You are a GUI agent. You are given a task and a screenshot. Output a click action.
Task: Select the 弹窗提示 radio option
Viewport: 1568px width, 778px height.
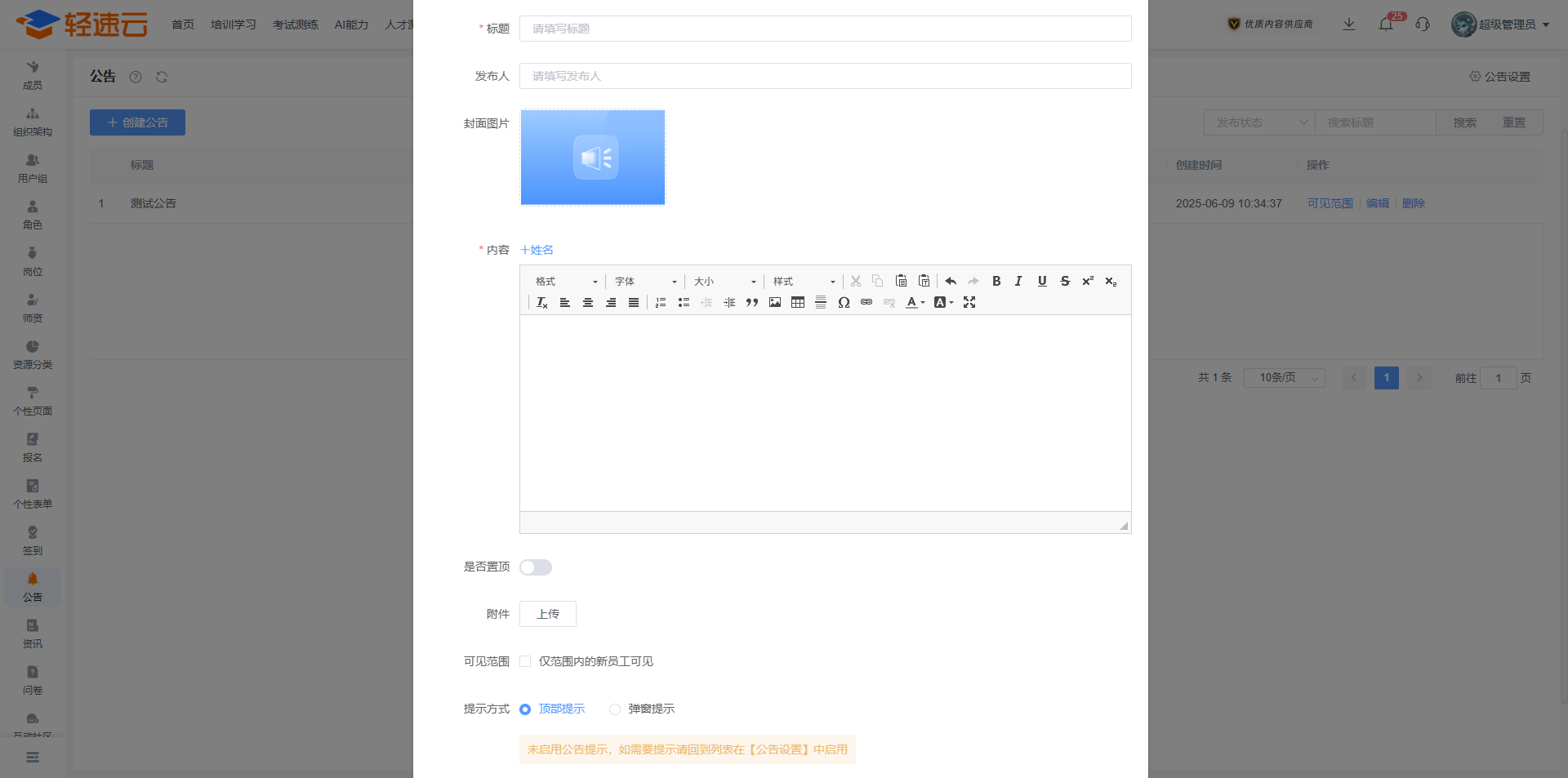[x=615, y=709]
